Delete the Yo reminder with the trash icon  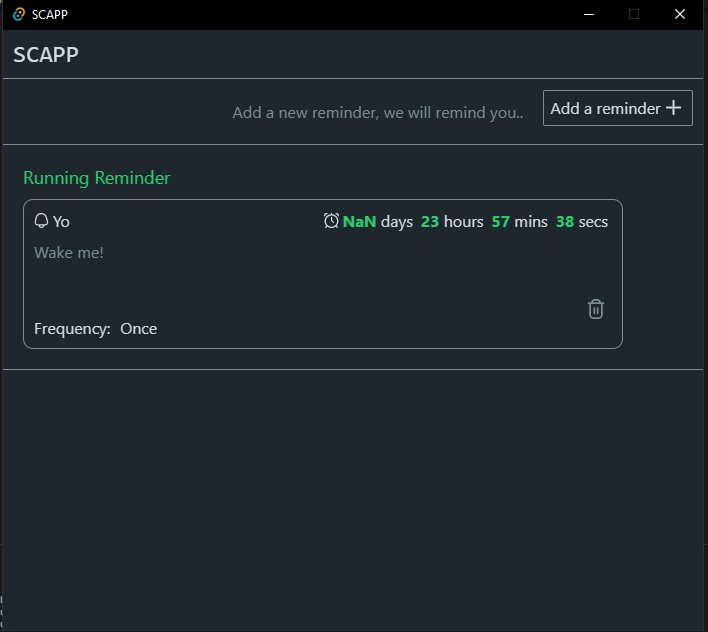tap(596, 309)
